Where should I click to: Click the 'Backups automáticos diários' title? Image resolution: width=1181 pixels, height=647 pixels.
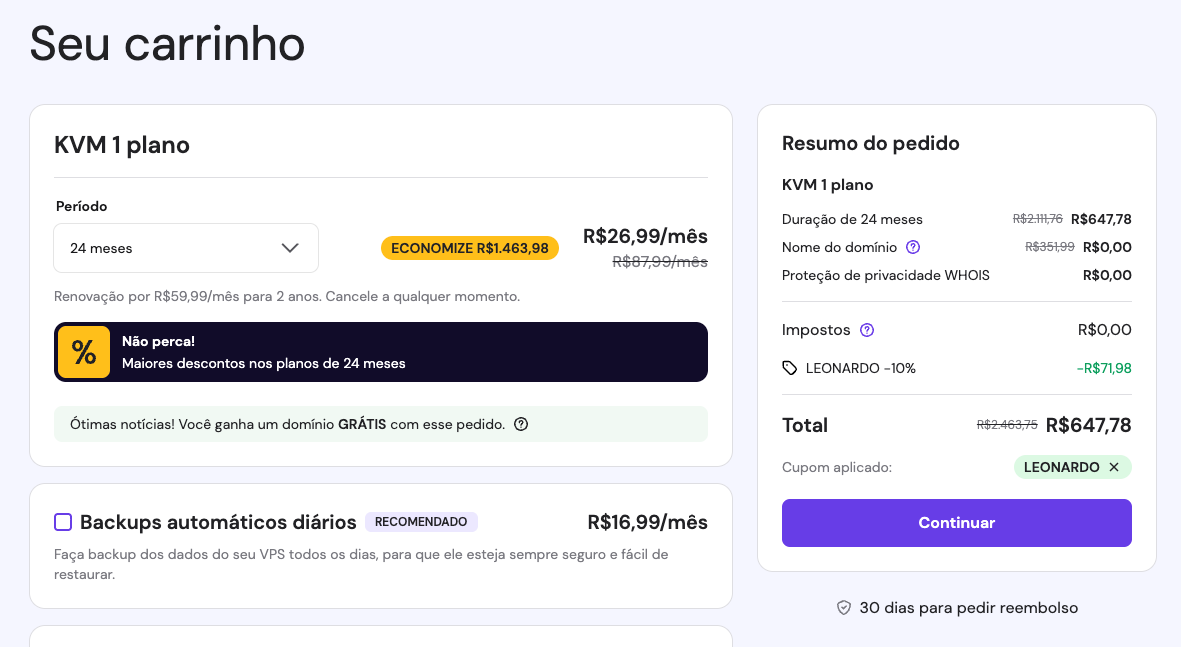pos(218,522)
